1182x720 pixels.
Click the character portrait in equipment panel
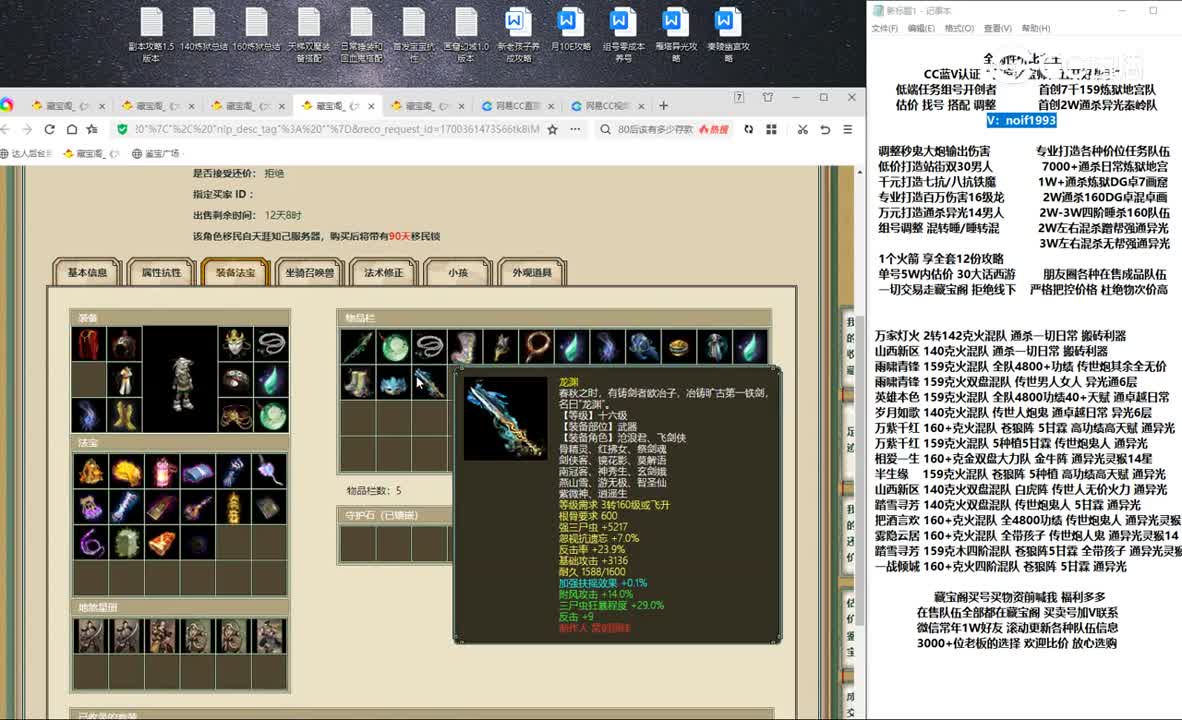(180, 380)
